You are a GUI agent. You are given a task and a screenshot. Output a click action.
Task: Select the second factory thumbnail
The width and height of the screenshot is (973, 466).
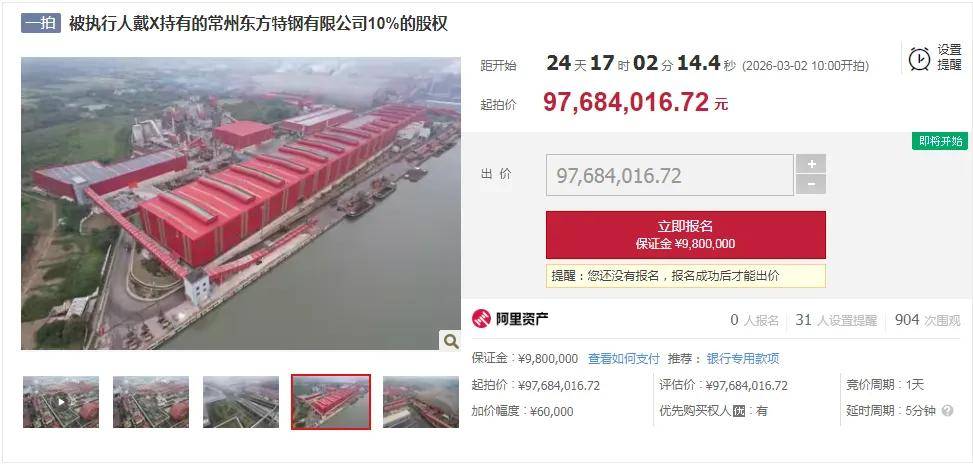pyautogui.click(x=151, y=401)
